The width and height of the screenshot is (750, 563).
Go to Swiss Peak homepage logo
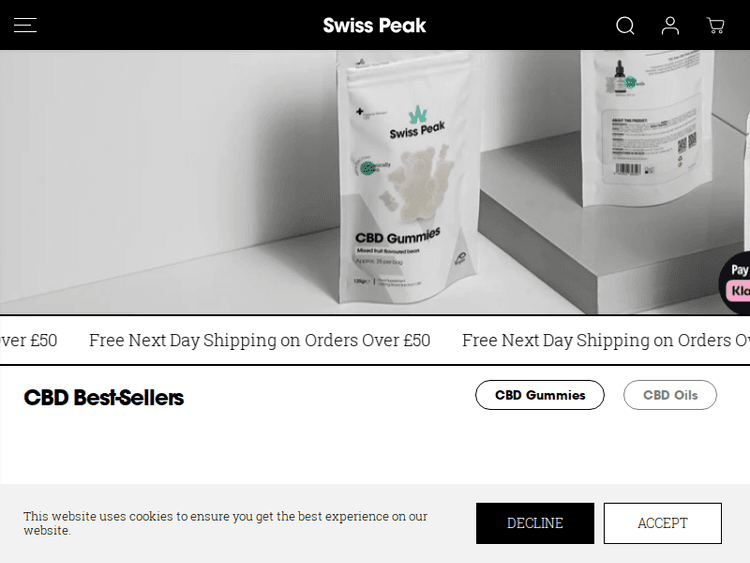375,25
